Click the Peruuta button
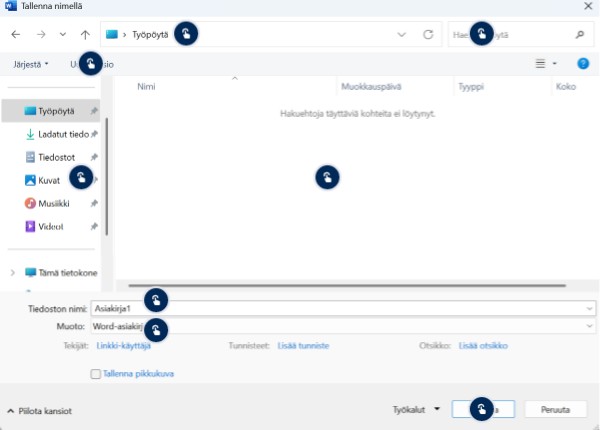Image resolution: width=600 pixels, height=430 pixels. tap(555, 409)
